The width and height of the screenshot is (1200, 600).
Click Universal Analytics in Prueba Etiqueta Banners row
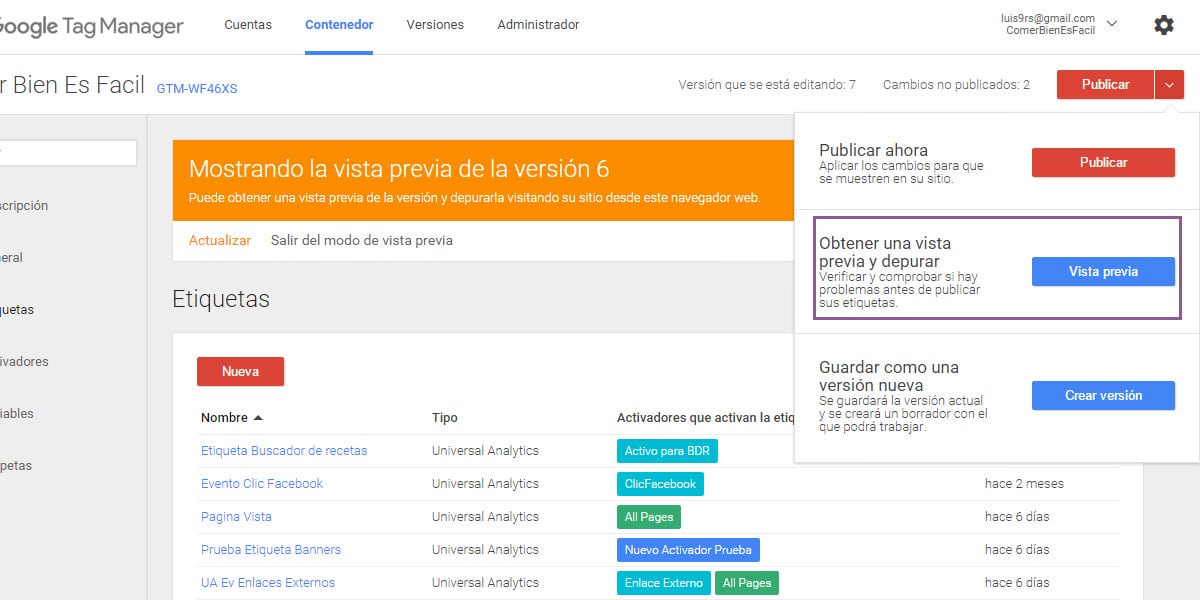point(485,550)
